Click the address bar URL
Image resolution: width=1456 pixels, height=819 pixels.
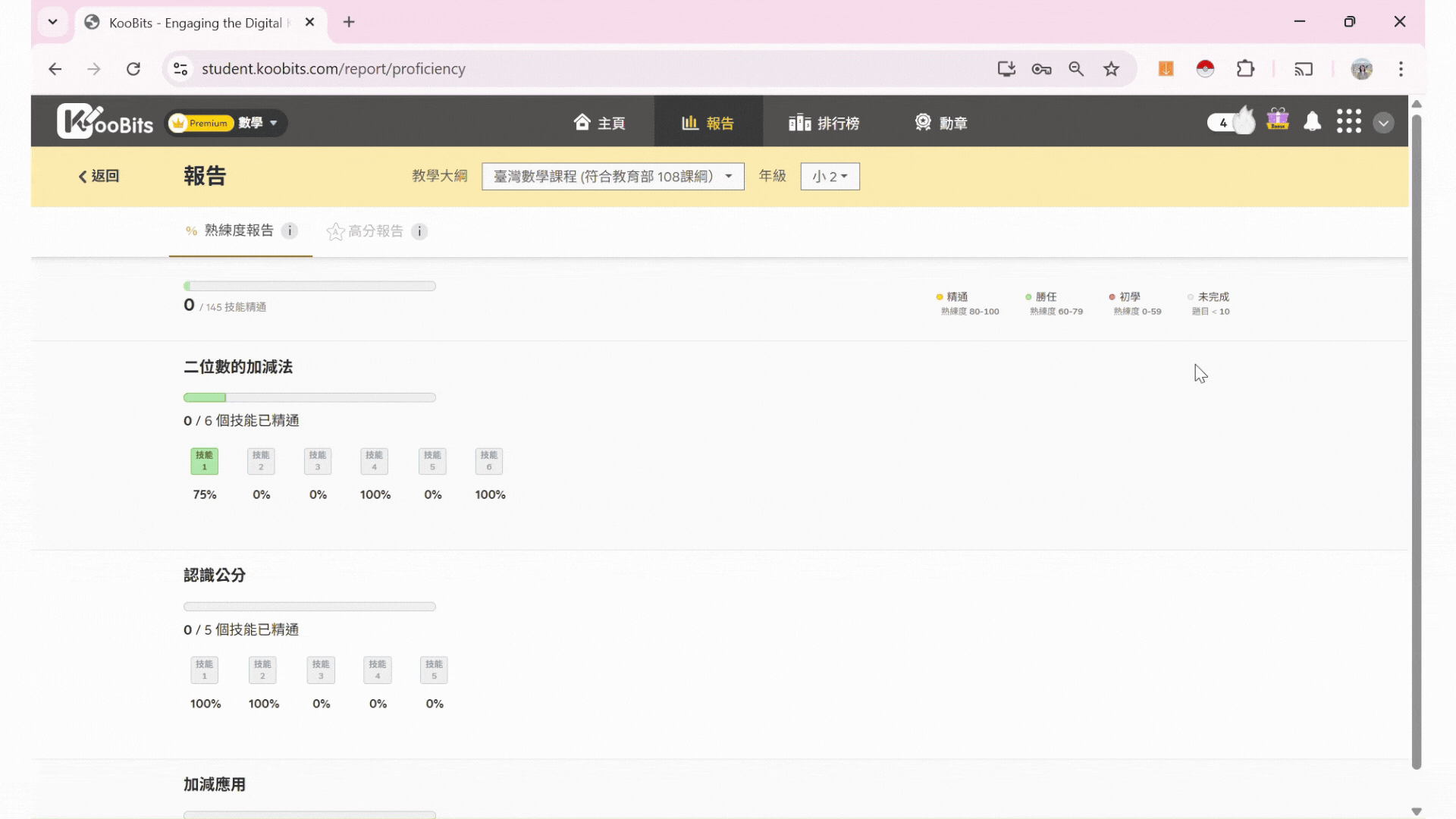pyautogui.click(x=334, y=69)
